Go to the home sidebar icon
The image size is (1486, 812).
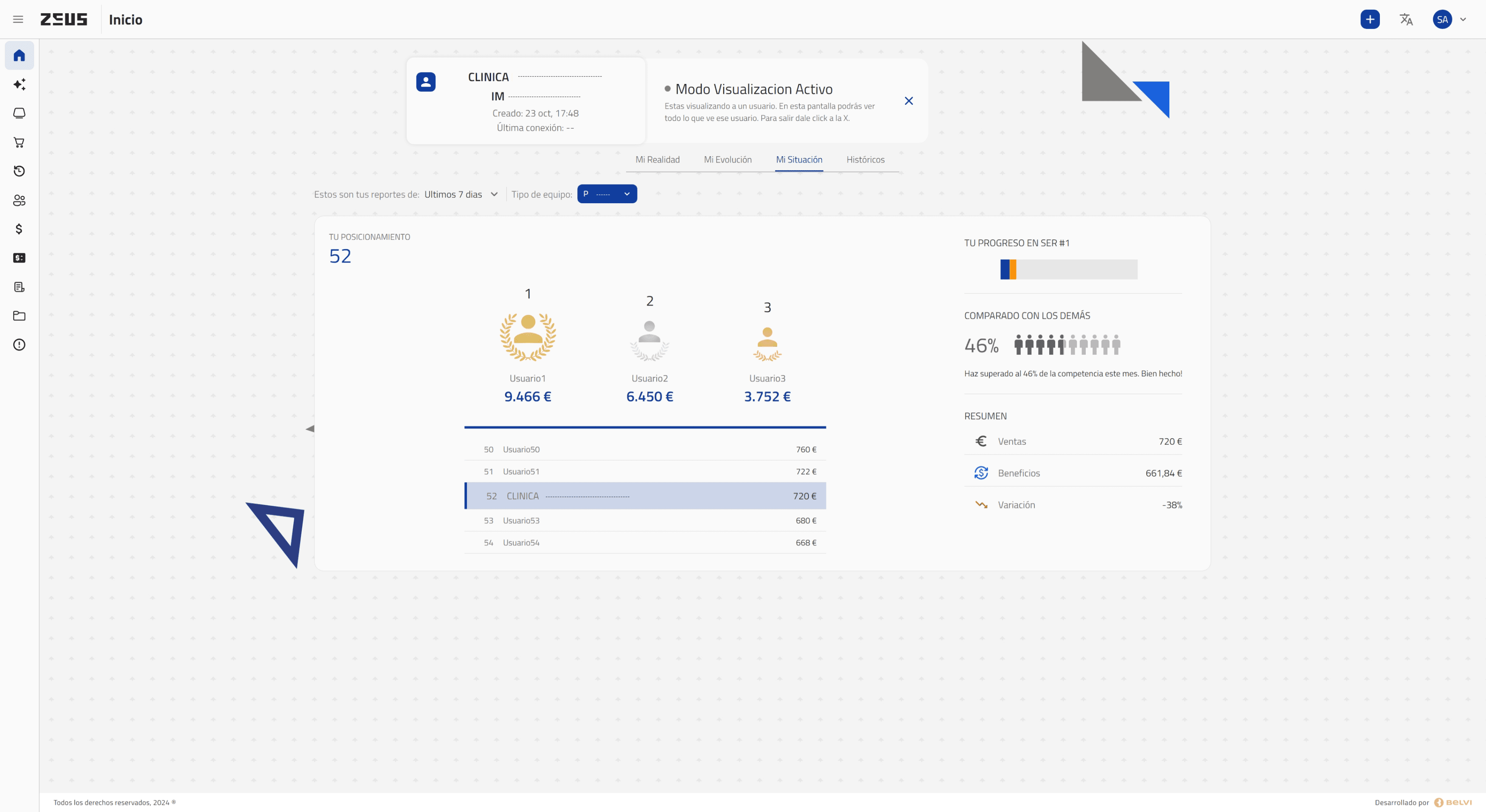click(x=19, y=55)
